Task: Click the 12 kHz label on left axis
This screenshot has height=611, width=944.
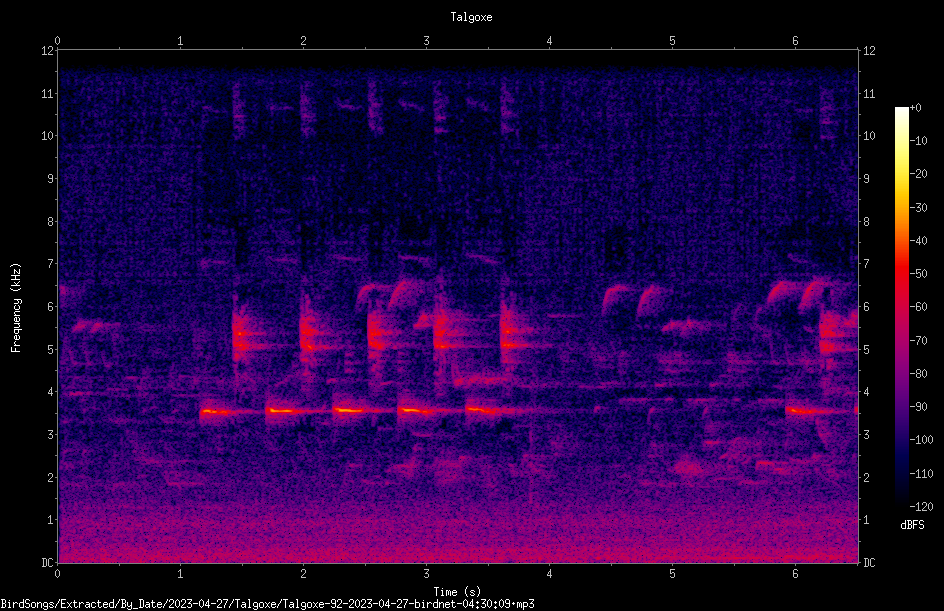Action: (x=47, y=51)
